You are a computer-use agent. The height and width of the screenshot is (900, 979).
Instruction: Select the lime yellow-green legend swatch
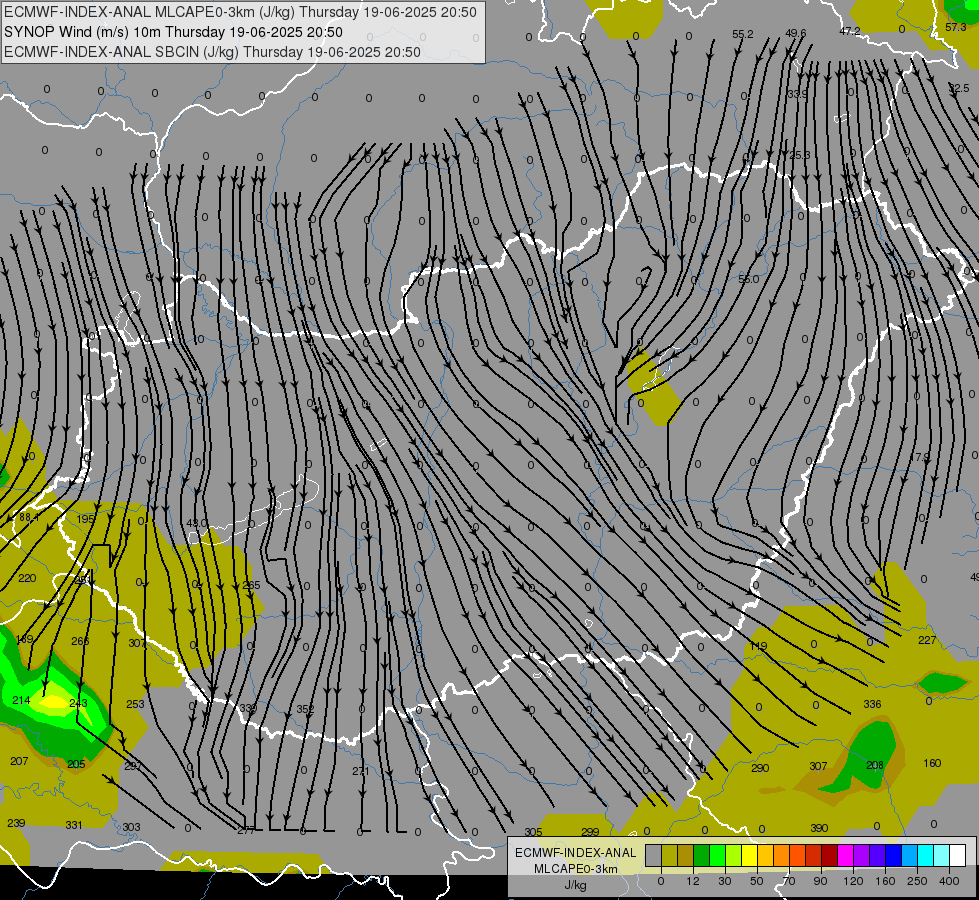(x=734, y=855)
